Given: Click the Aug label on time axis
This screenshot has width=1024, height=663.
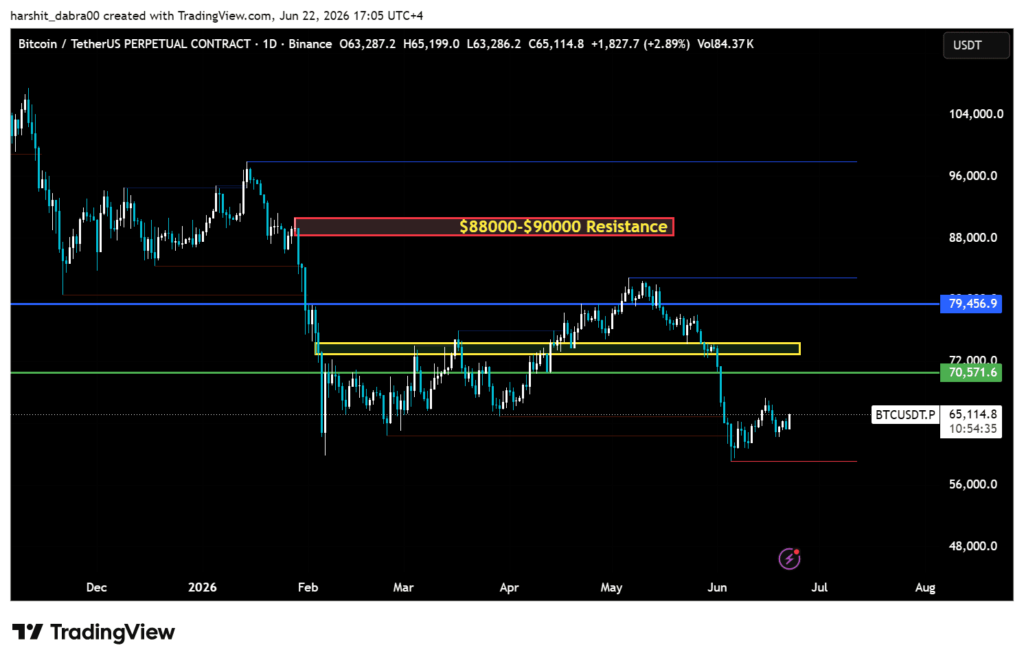Looking at the screenshot, I should tap(925, 587).
